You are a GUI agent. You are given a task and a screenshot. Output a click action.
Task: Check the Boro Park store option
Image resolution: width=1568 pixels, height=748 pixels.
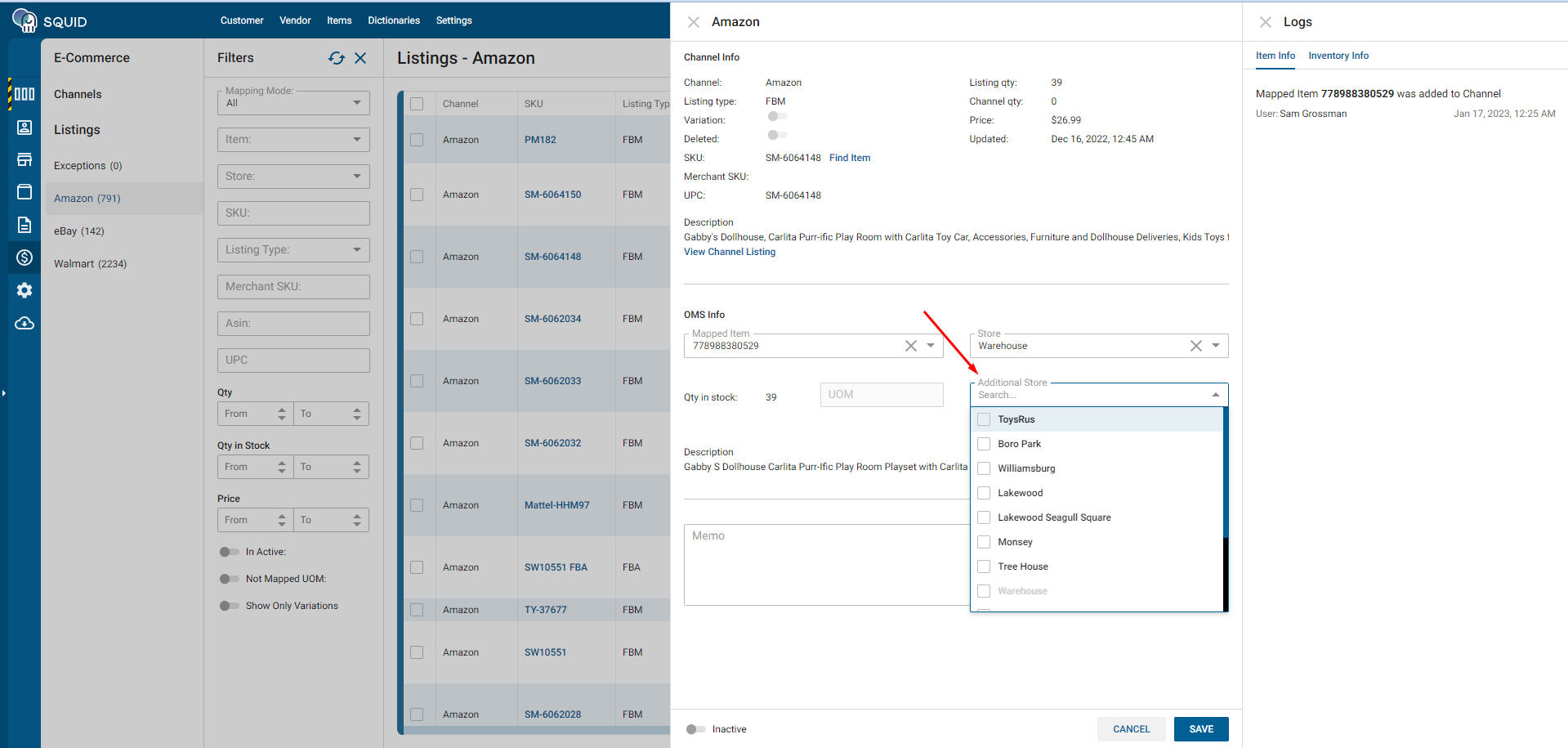point(984,444)
